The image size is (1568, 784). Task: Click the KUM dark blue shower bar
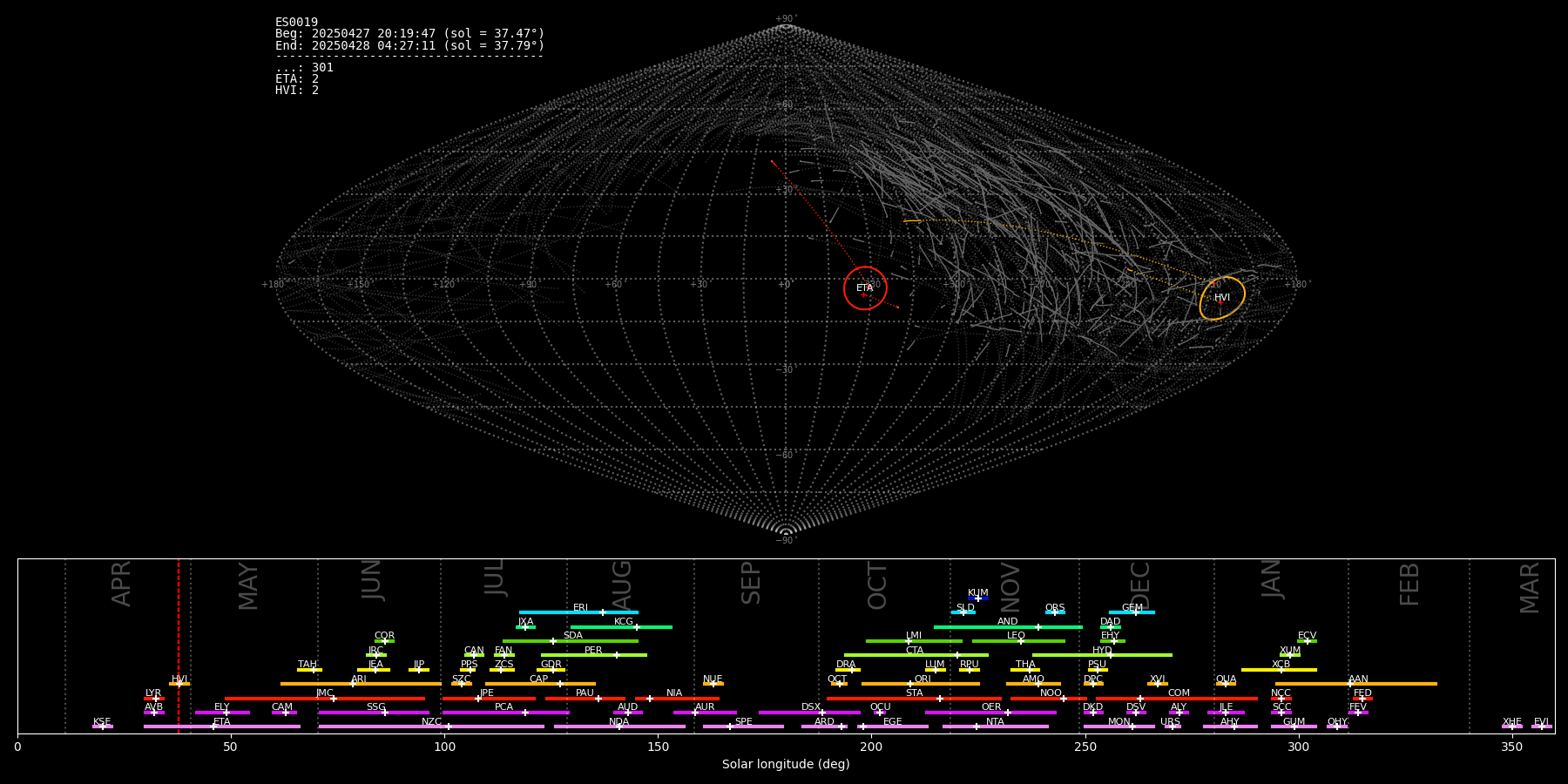(978, 598)
